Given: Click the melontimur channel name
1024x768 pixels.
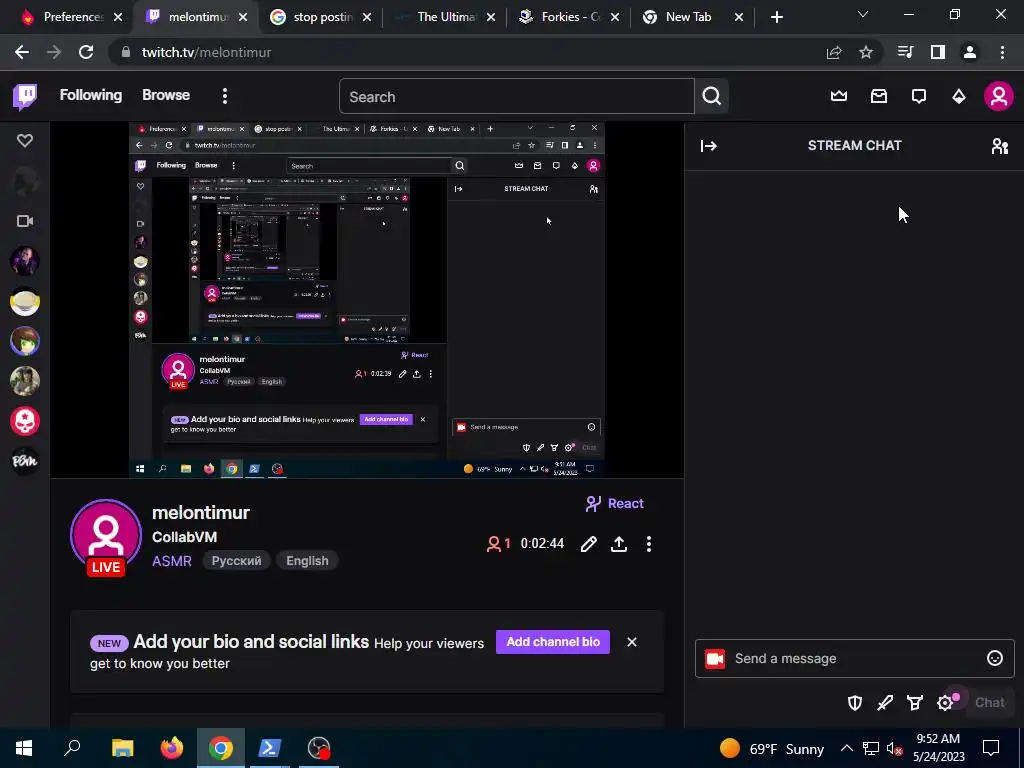Looking at the screenshot, I should click(201, 513).
